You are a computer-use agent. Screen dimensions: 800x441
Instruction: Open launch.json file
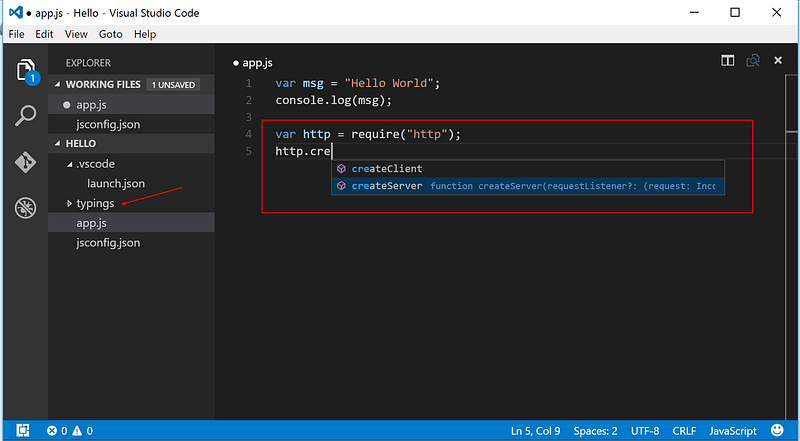(x=131, y=183)
